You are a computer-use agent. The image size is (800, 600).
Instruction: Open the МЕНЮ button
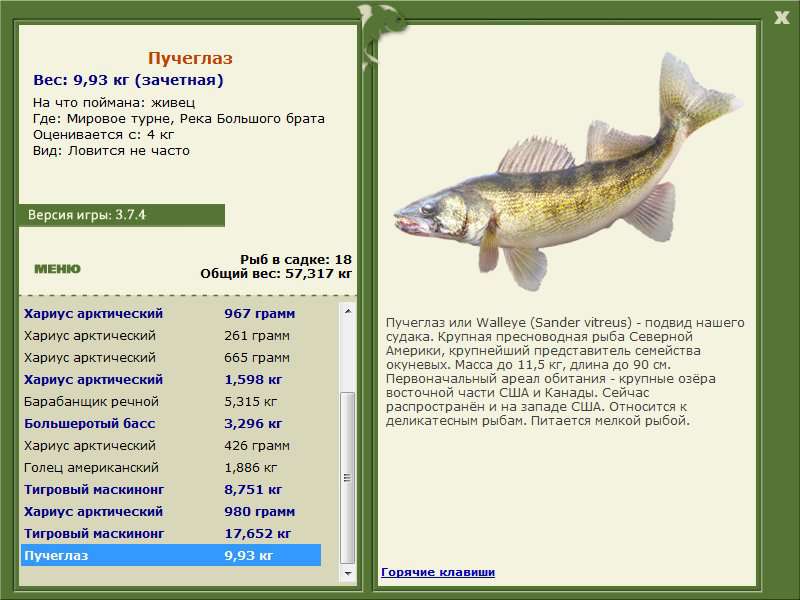click(57, 269)
